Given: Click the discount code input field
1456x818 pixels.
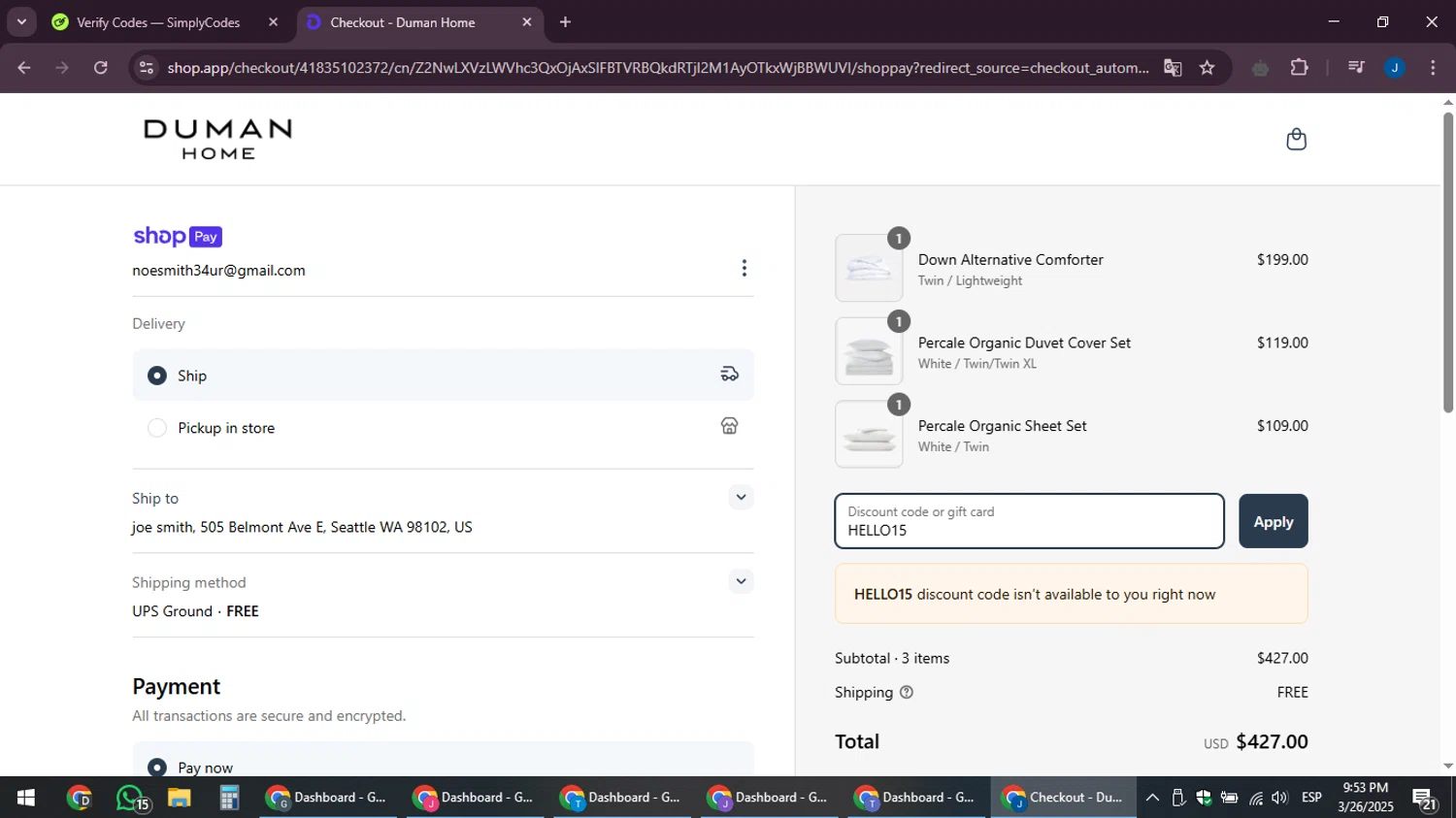Looking at the screenshot, I should click(1029, 521).
